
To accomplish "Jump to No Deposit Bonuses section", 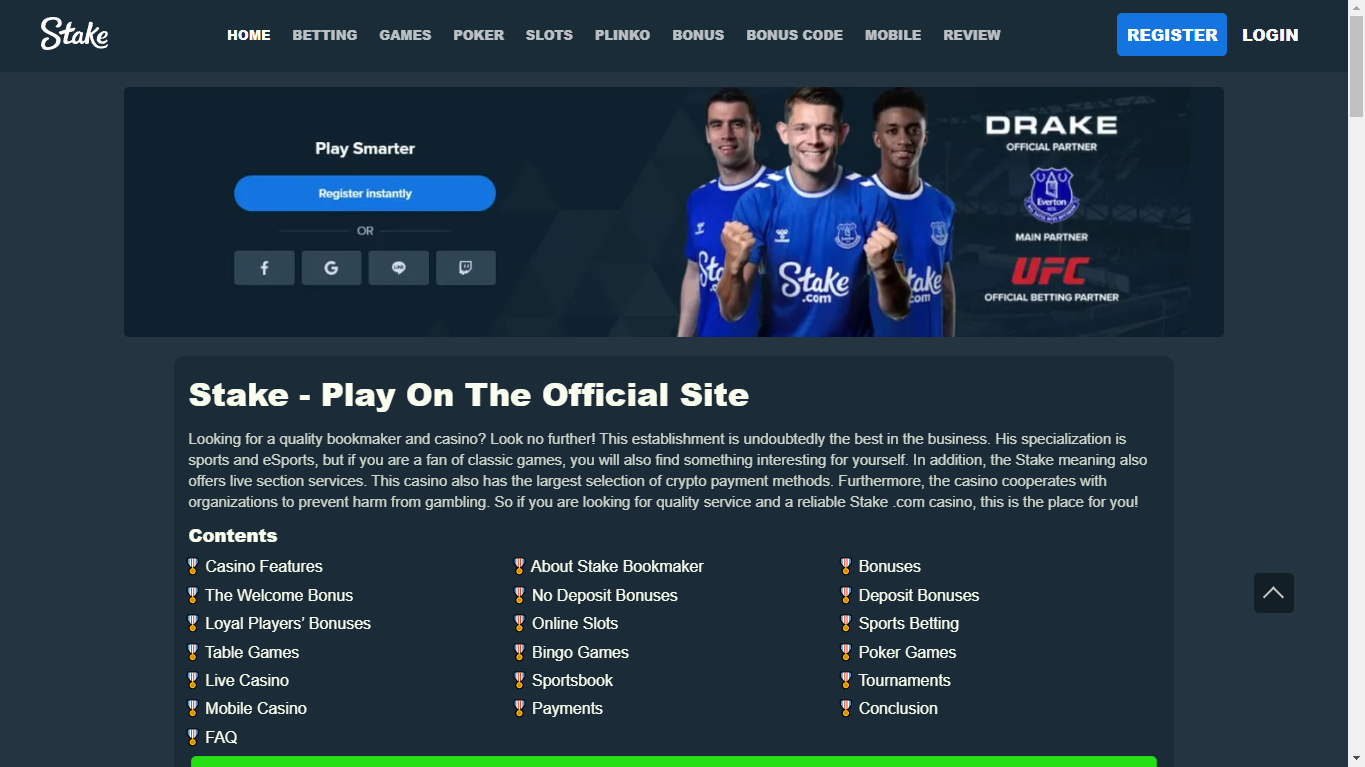I will coord(605,595).
